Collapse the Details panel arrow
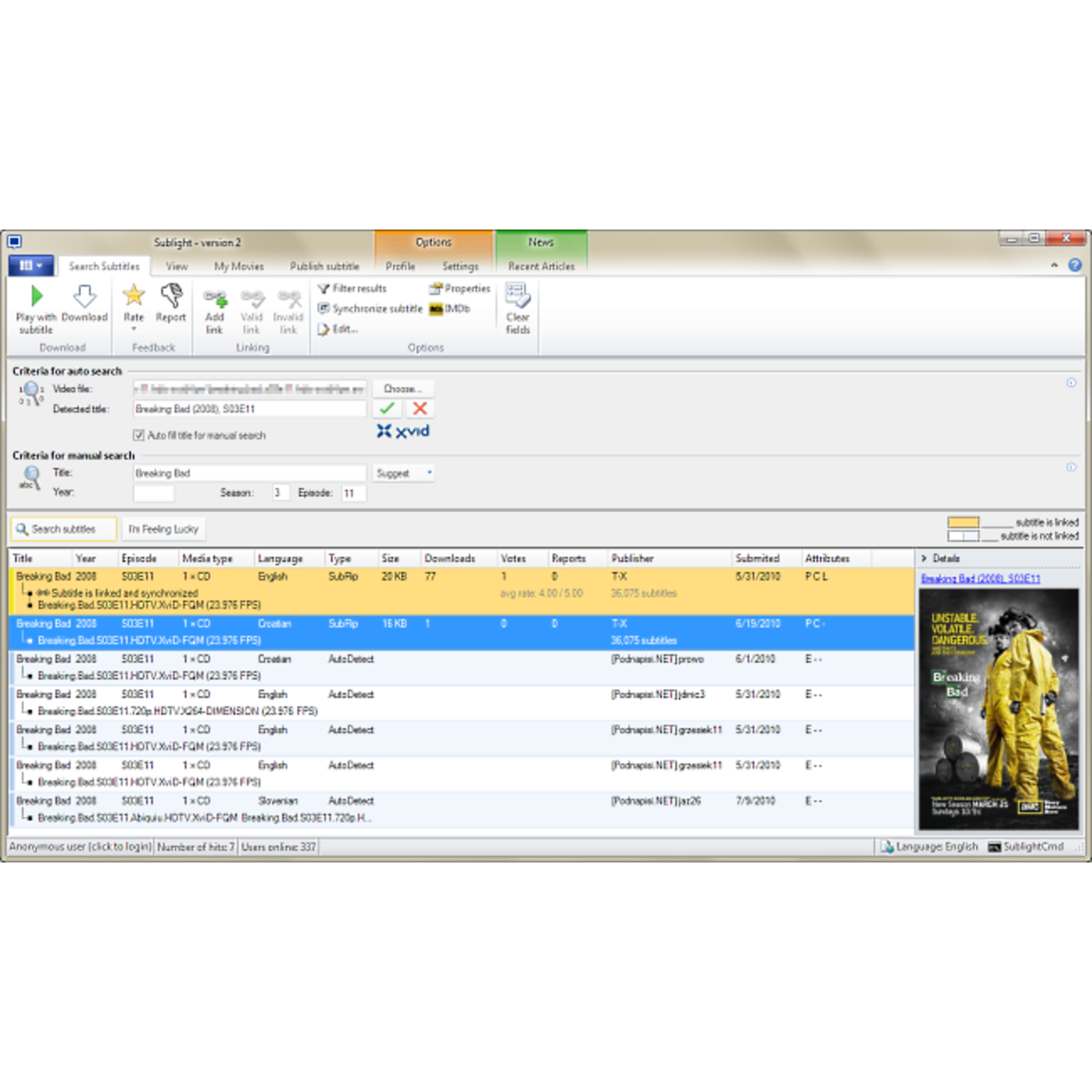This screenshot has width=1092, height=1092. pyautogui.click(x=924, y=558)
